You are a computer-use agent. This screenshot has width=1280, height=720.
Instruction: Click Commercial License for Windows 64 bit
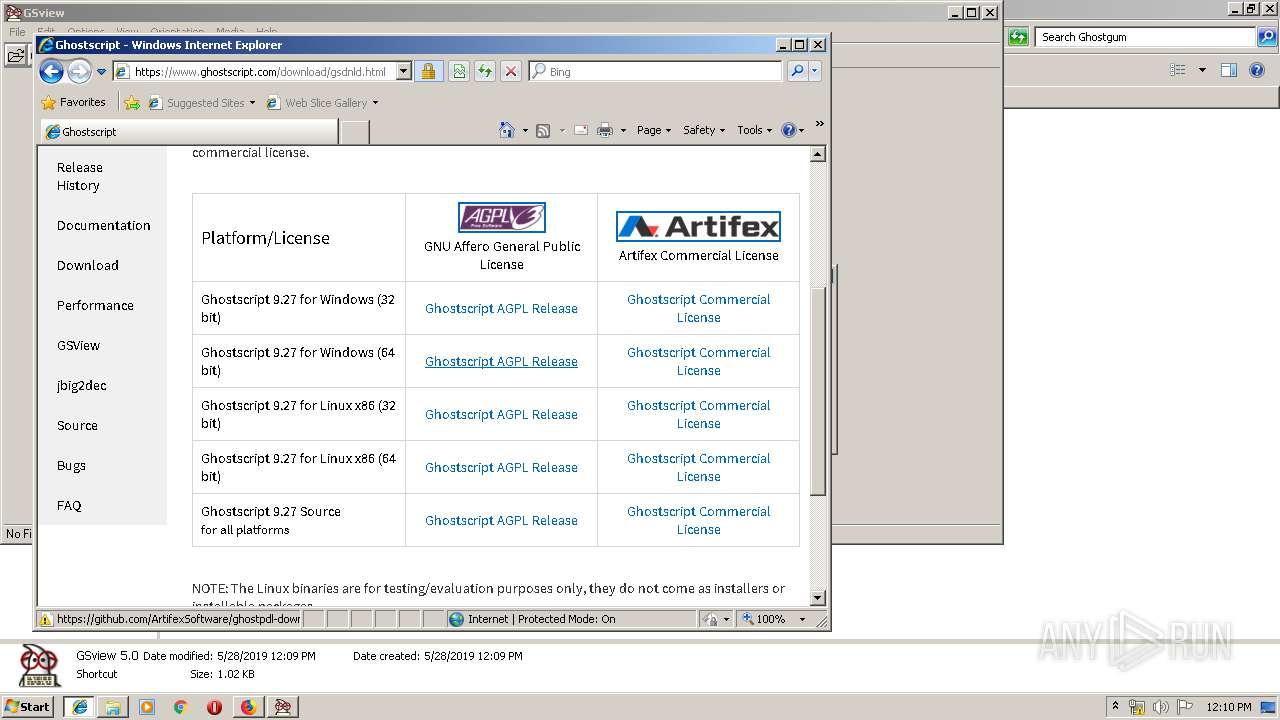coord(698,361)
